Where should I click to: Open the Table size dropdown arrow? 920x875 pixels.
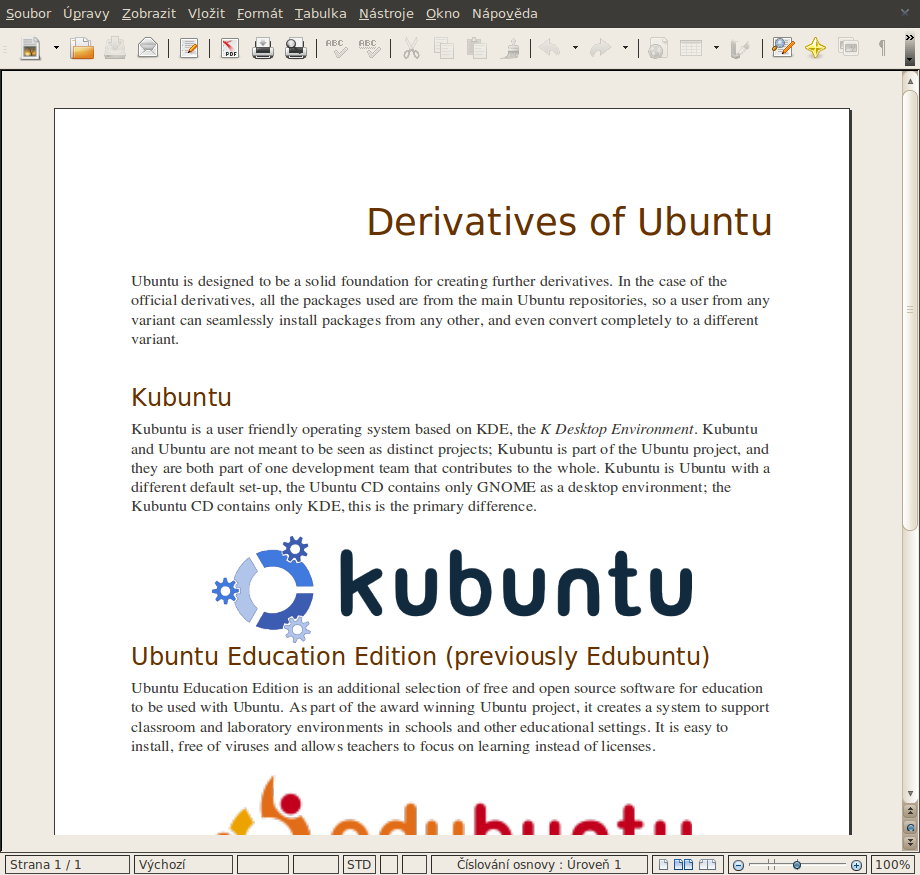click(x=716, y=48)
